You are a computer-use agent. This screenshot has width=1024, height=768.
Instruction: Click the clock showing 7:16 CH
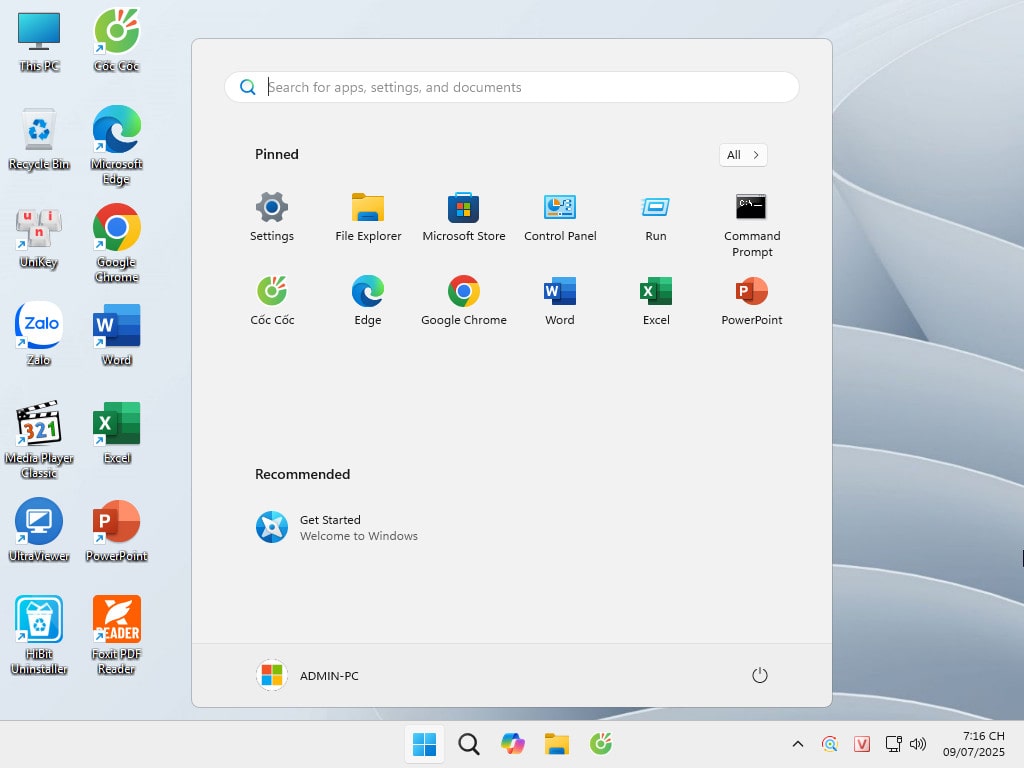974,743
